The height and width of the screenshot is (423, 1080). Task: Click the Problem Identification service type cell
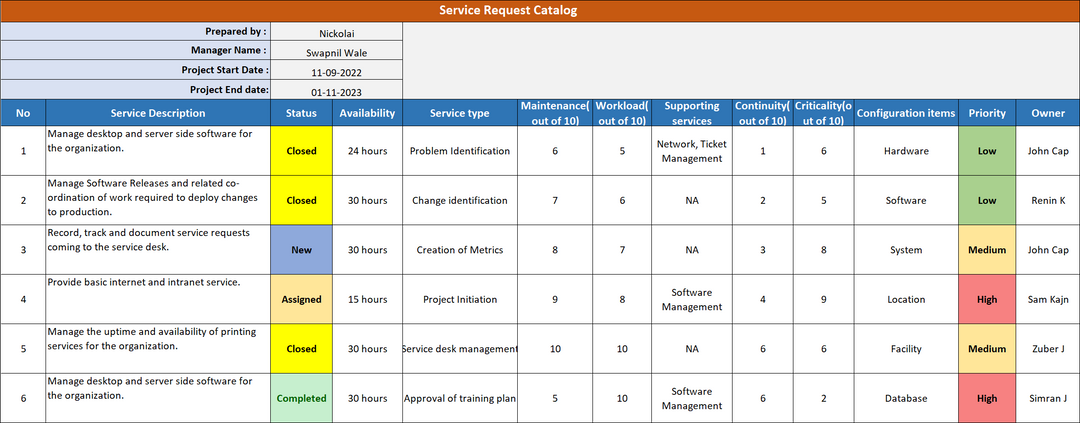tap(459, 151)
